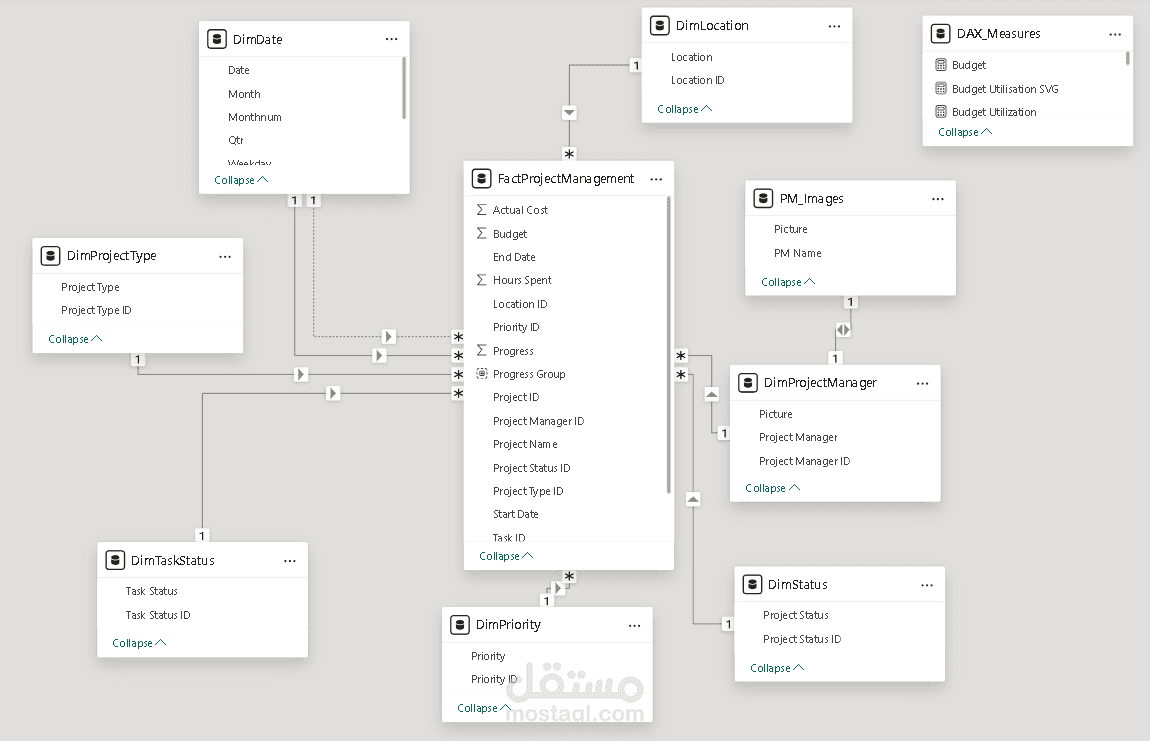Select Task Status ID field

pos(158,615)
